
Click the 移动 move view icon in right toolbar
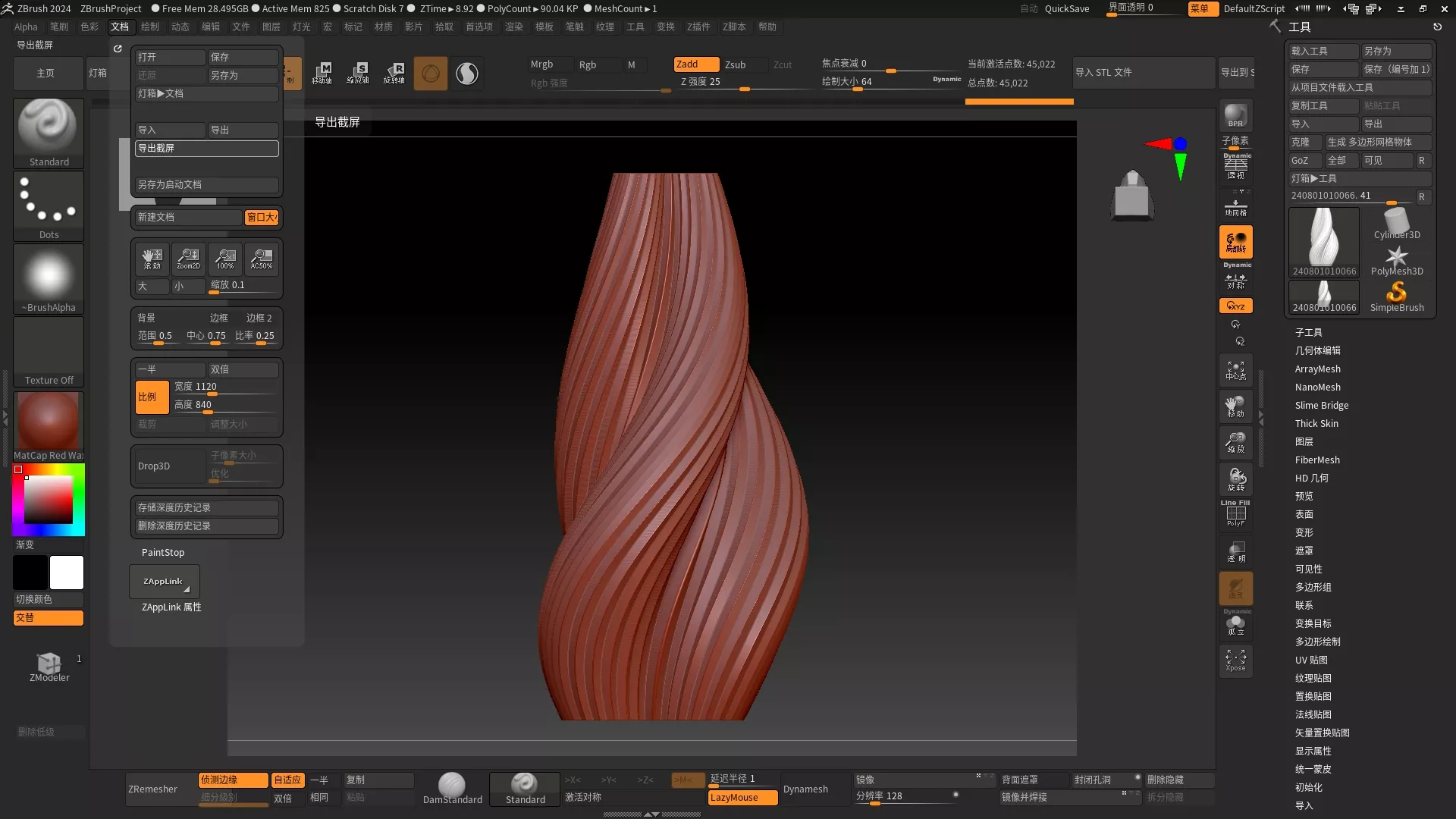1235,406
